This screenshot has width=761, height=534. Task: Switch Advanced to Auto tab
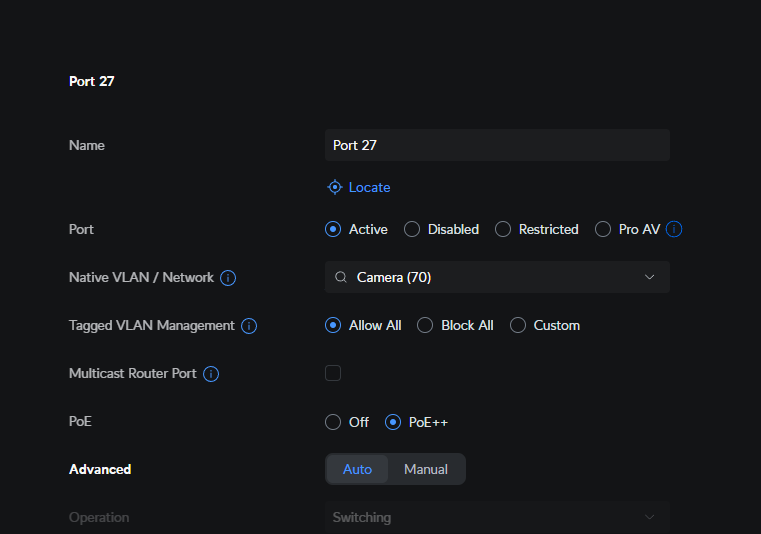pos(358,469)
